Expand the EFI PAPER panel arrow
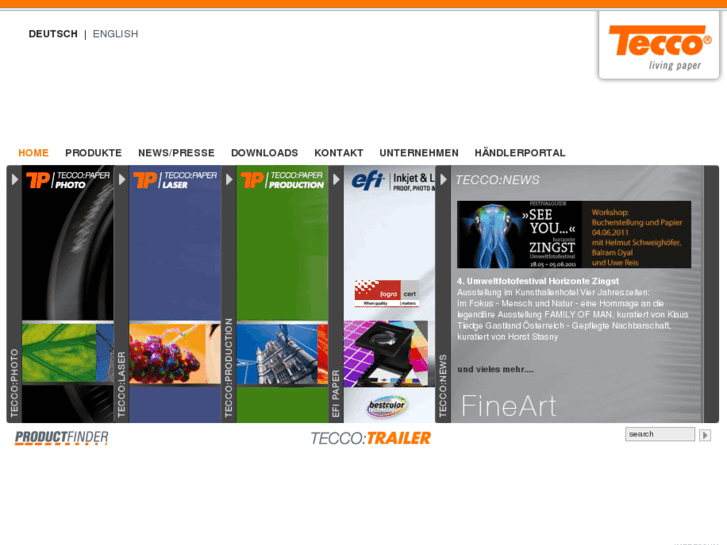This screenshot has height=545, width=727. click(336, 179)
